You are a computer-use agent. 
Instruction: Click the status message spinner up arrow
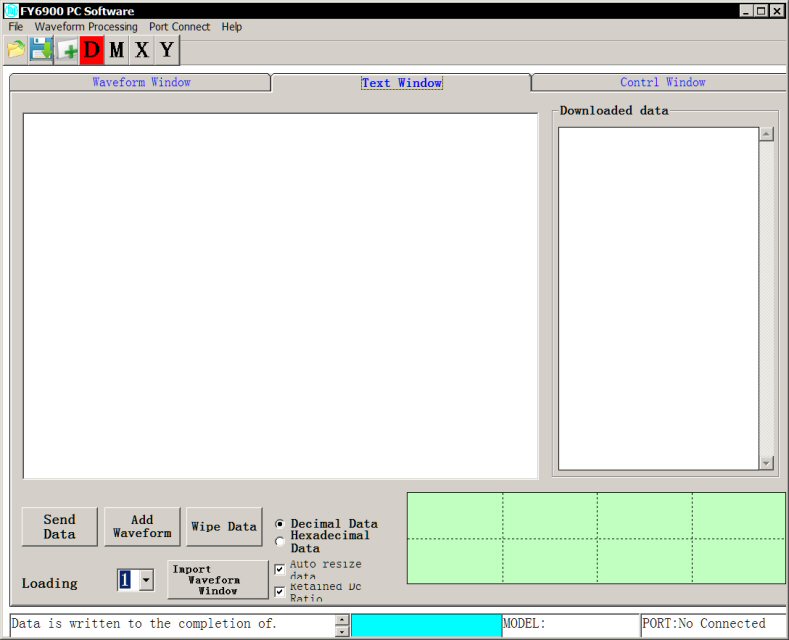coord(342,620)
